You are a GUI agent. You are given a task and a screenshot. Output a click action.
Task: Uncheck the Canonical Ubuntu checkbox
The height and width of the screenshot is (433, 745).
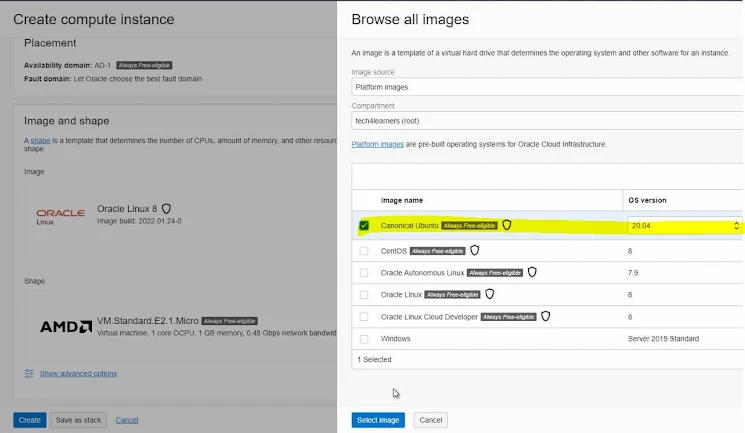tap(364, 225)
